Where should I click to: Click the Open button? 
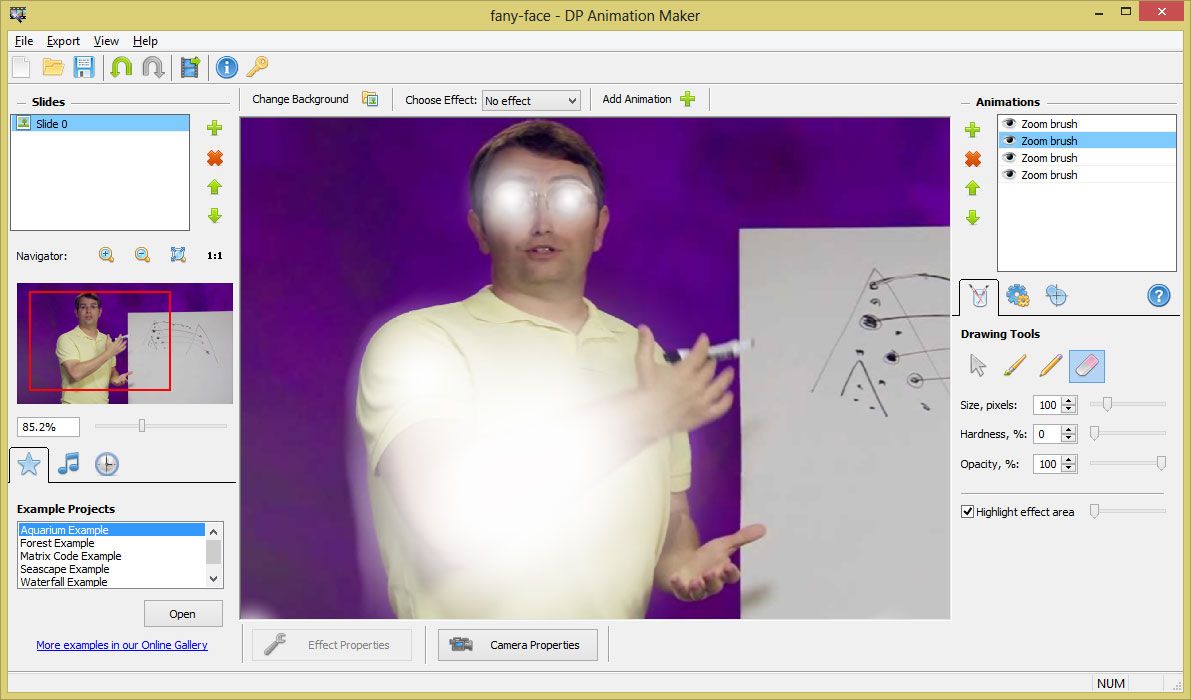[182, 613]
